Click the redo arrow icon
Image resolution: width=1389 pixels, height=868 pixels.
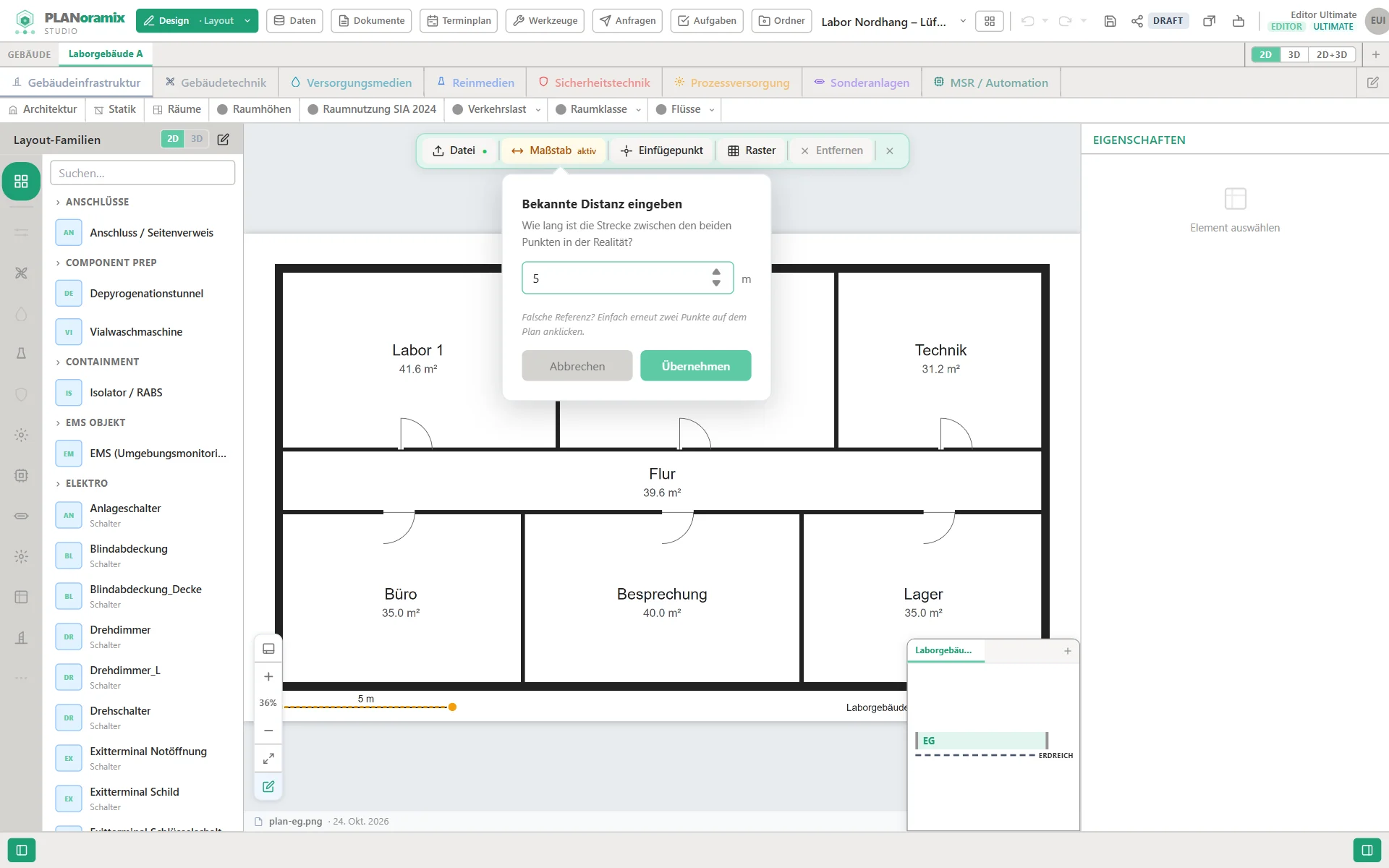[x=1065, y=21]
